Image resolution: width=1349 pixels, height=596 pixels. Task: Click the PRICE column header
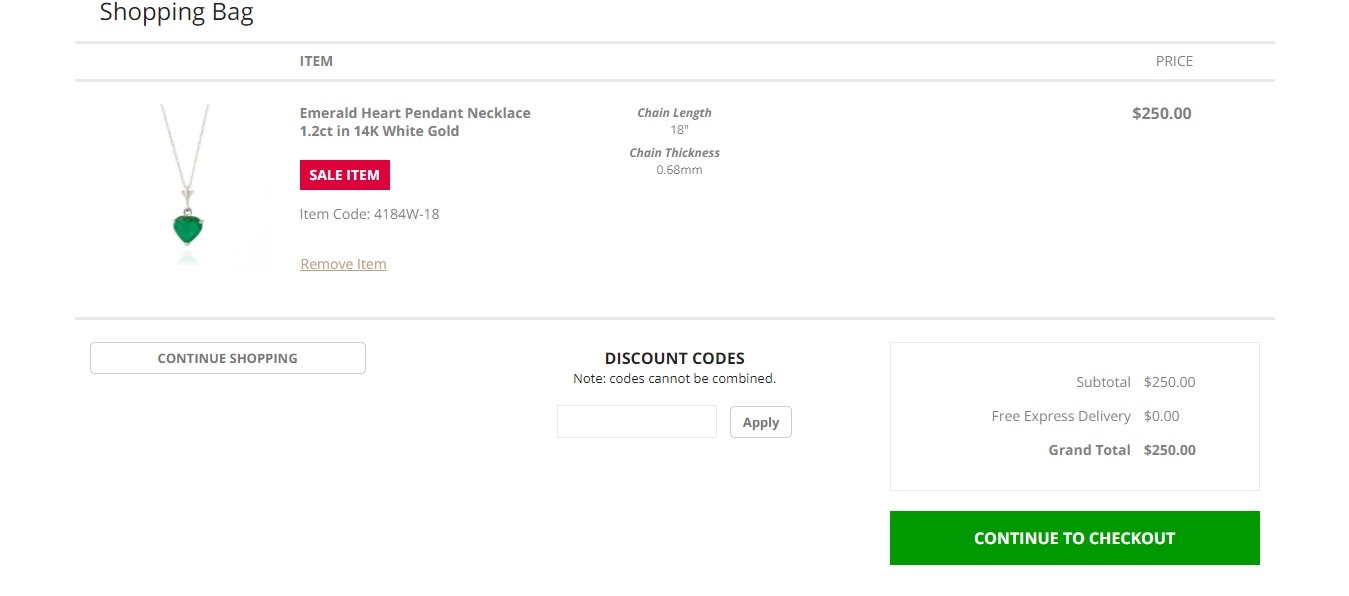(1175, 61)
